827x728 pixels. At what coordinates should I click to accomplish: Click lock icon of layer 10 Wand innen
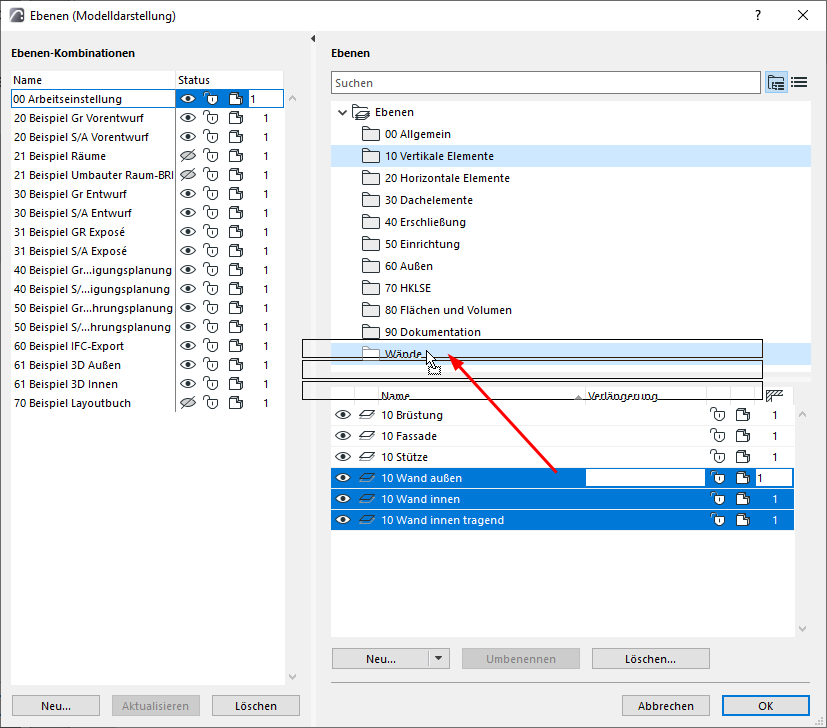tap(717, 499)
